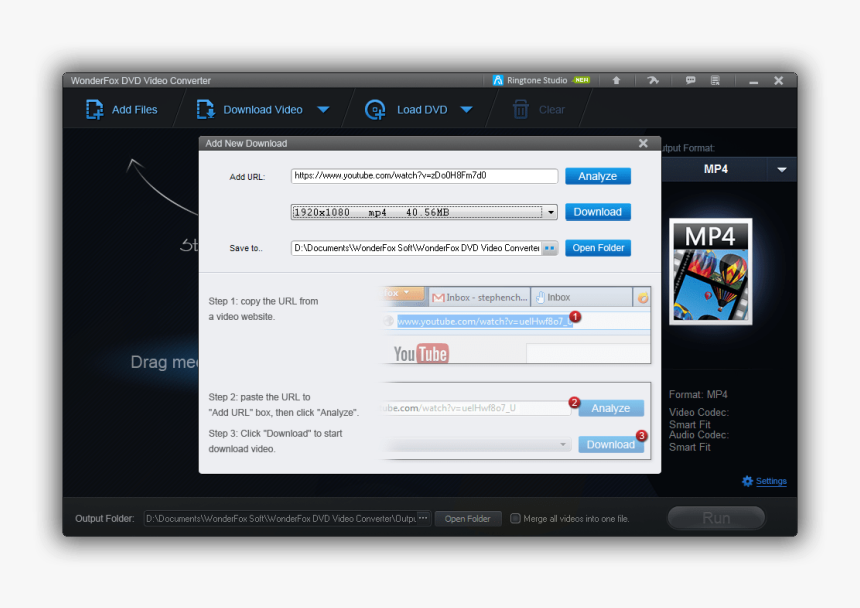Enable Merge all videos into one file
The width and height of the screenshot is (860, 608).
[x=515, y=518]
